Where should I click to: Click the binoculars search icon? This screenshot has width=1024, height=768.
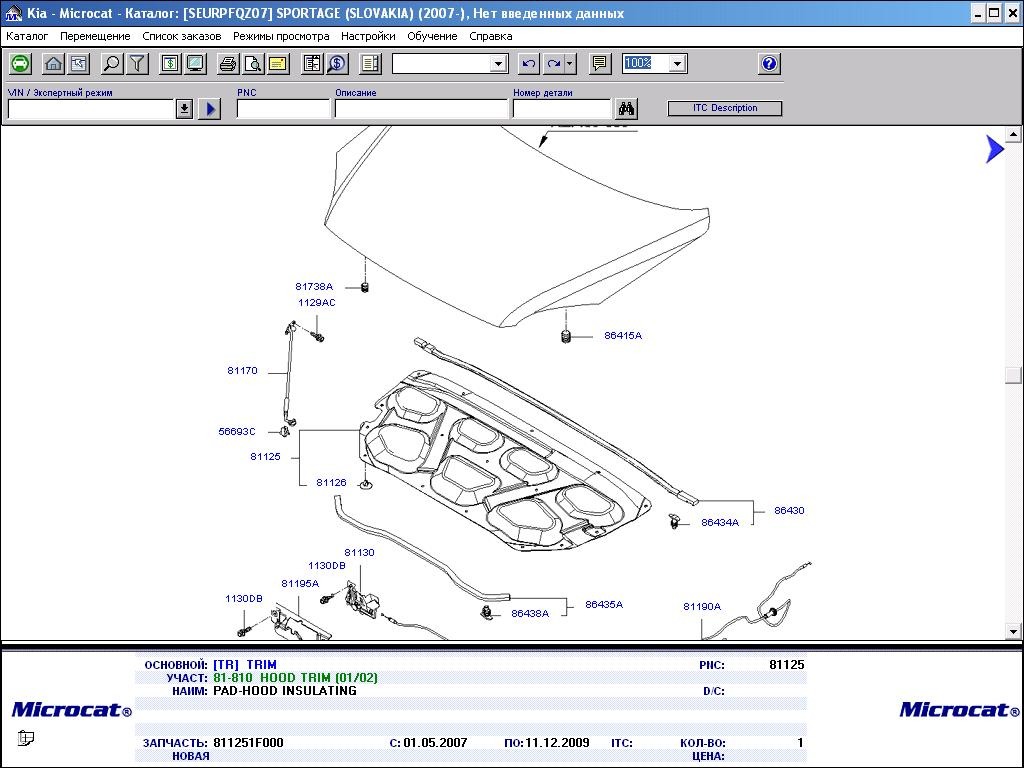tap(626, 108)
